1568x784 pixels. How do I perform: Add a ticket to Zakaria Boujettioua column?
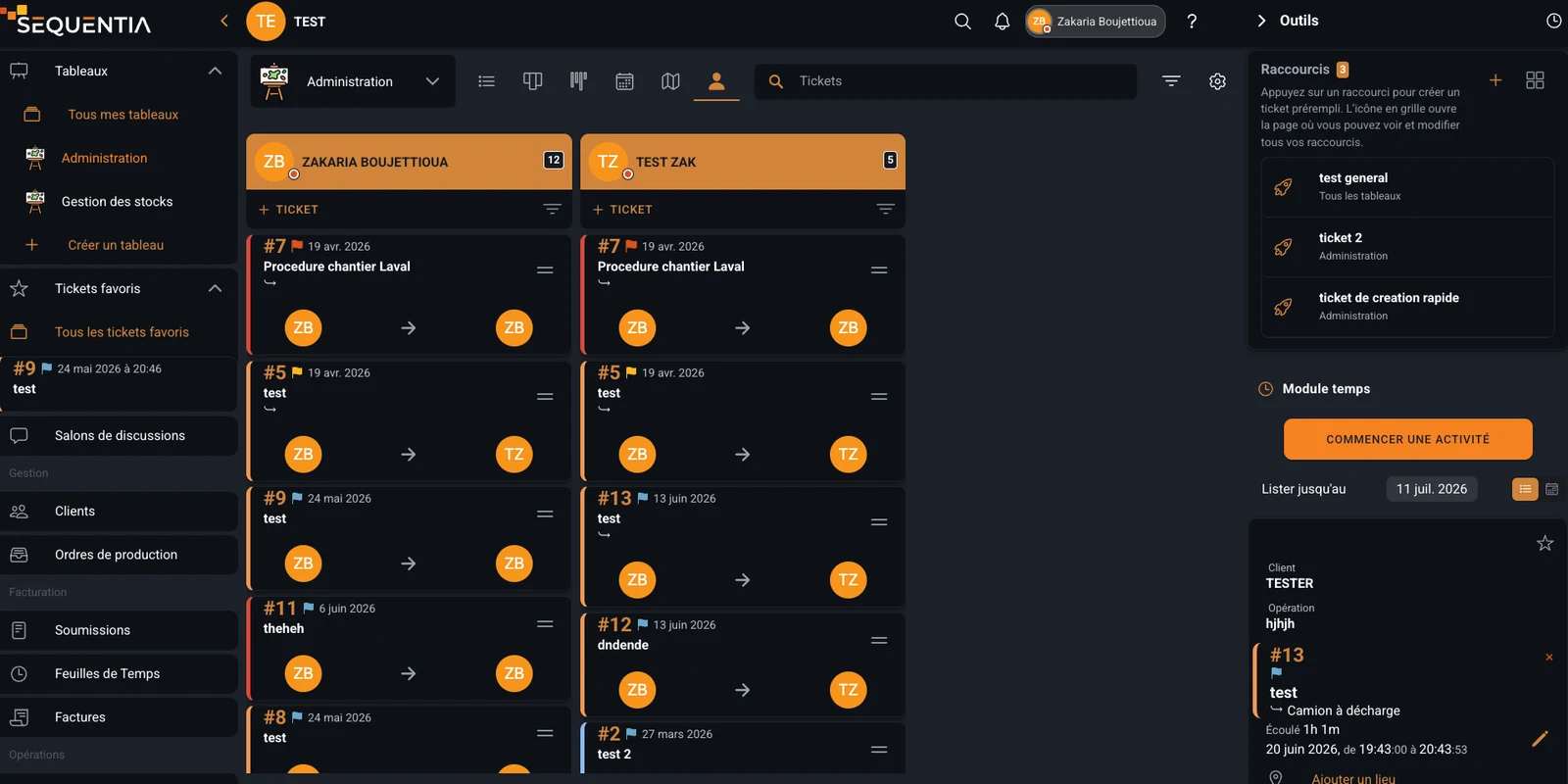[288, 210]
